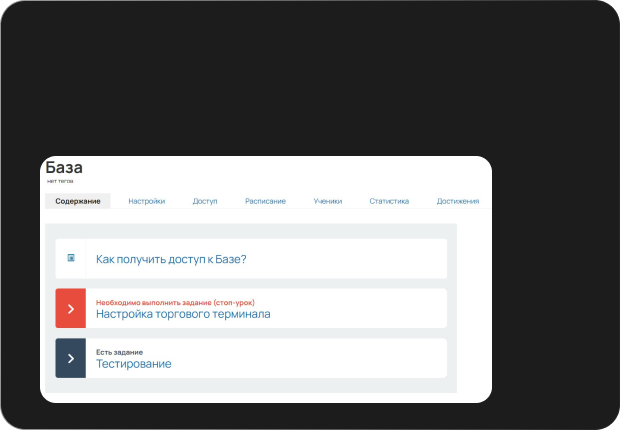The width and height of the screenshot is (620, 430).
Task: Click the Есть задание label
Action: (119, 352)
